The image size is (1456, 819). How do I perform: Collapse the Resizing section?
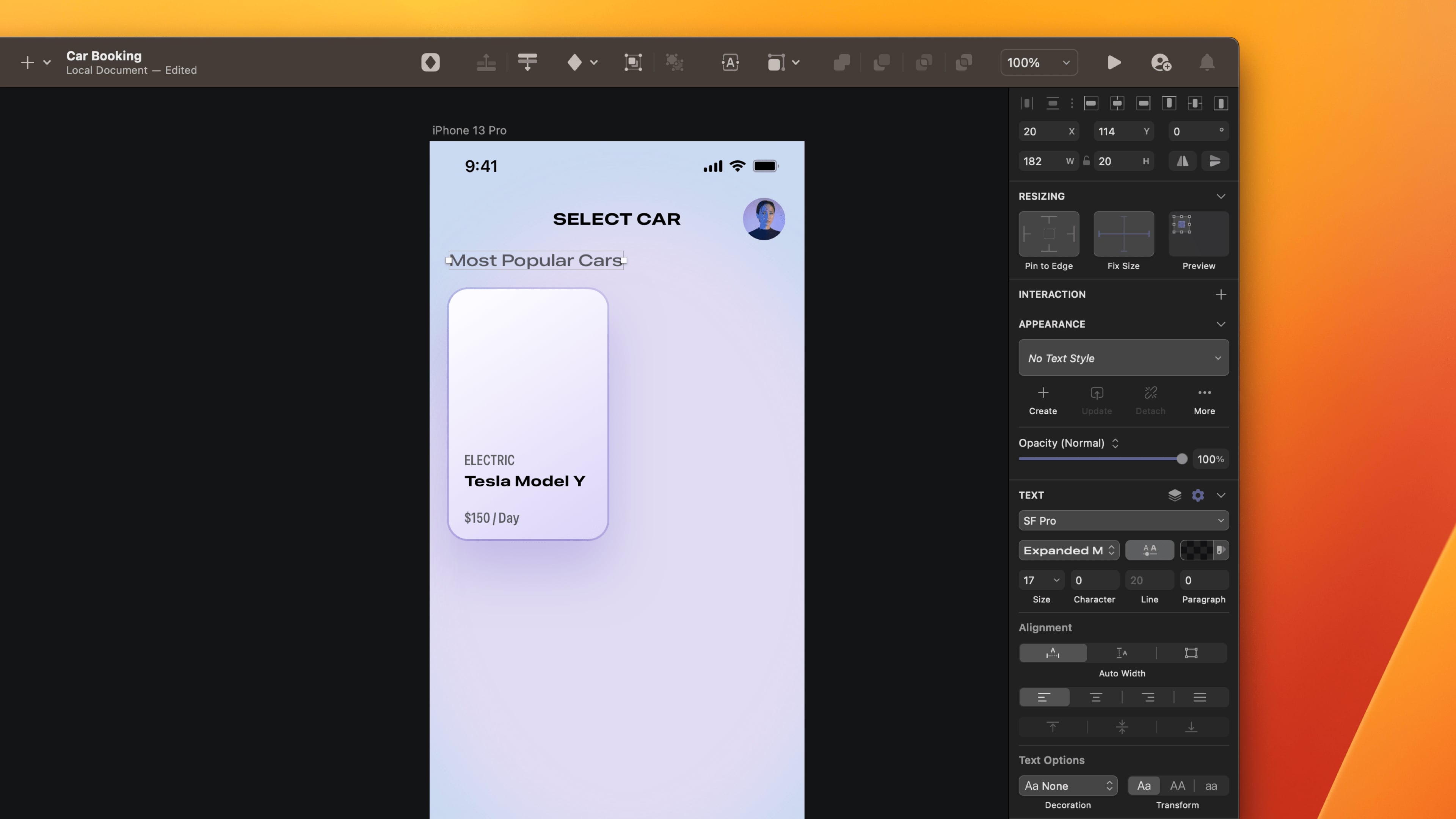coord(1221,196)
